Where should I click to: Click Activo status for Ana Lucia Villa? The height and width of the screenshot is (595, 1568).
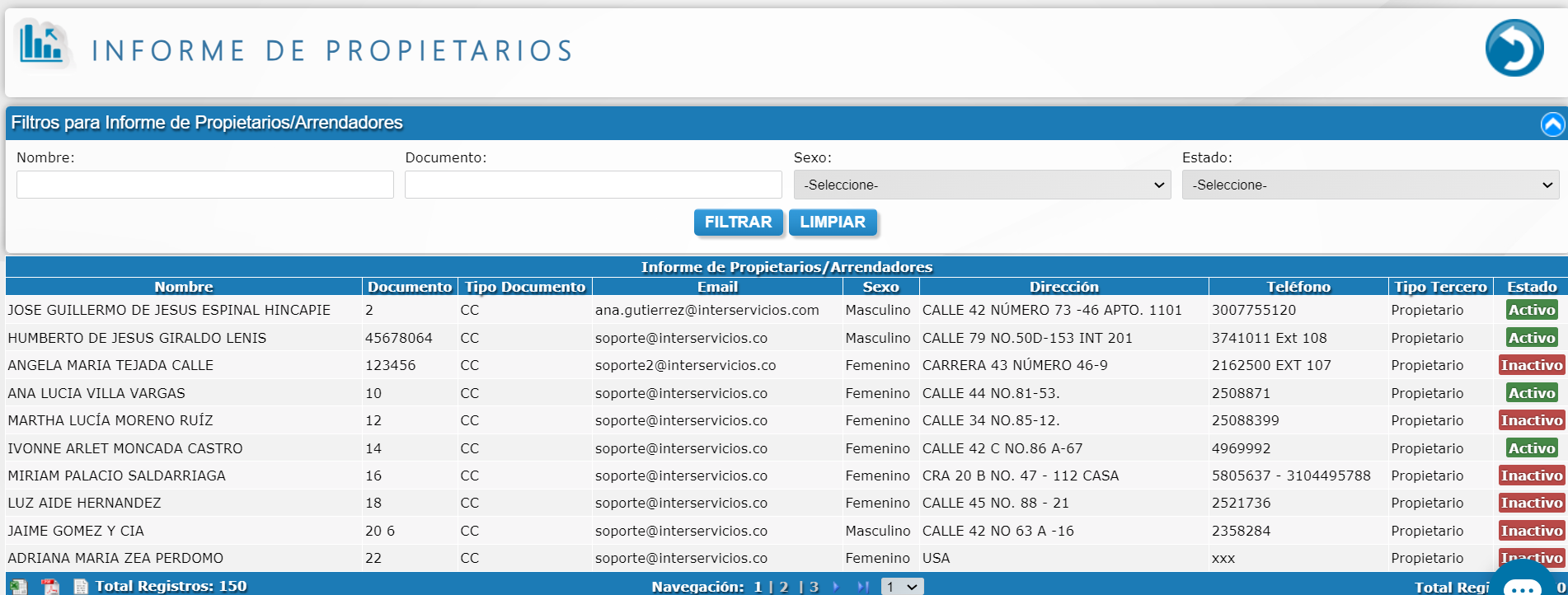pyautogui.click(x=1531, y=393)
